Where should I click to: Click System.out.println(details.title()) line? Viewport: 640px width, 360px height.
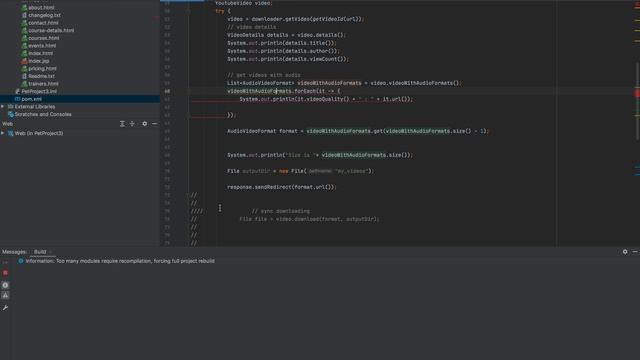[282, 43]
